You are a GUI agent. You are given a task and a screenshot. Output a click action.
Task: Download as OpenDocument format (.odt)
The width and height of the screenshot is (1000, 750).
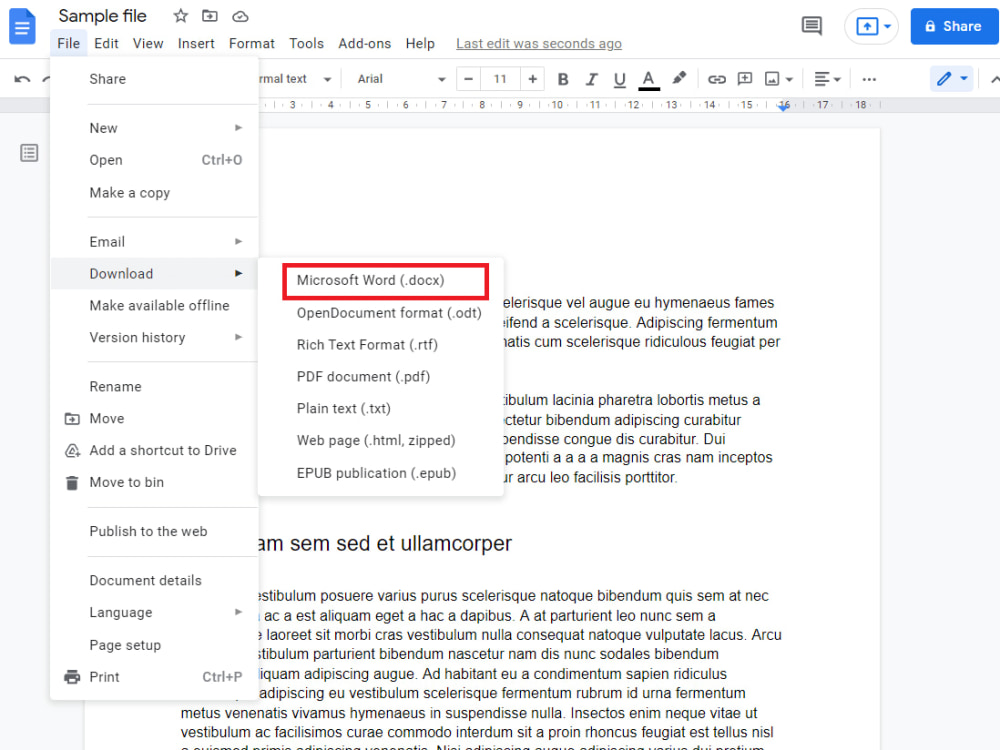point(381,313)
